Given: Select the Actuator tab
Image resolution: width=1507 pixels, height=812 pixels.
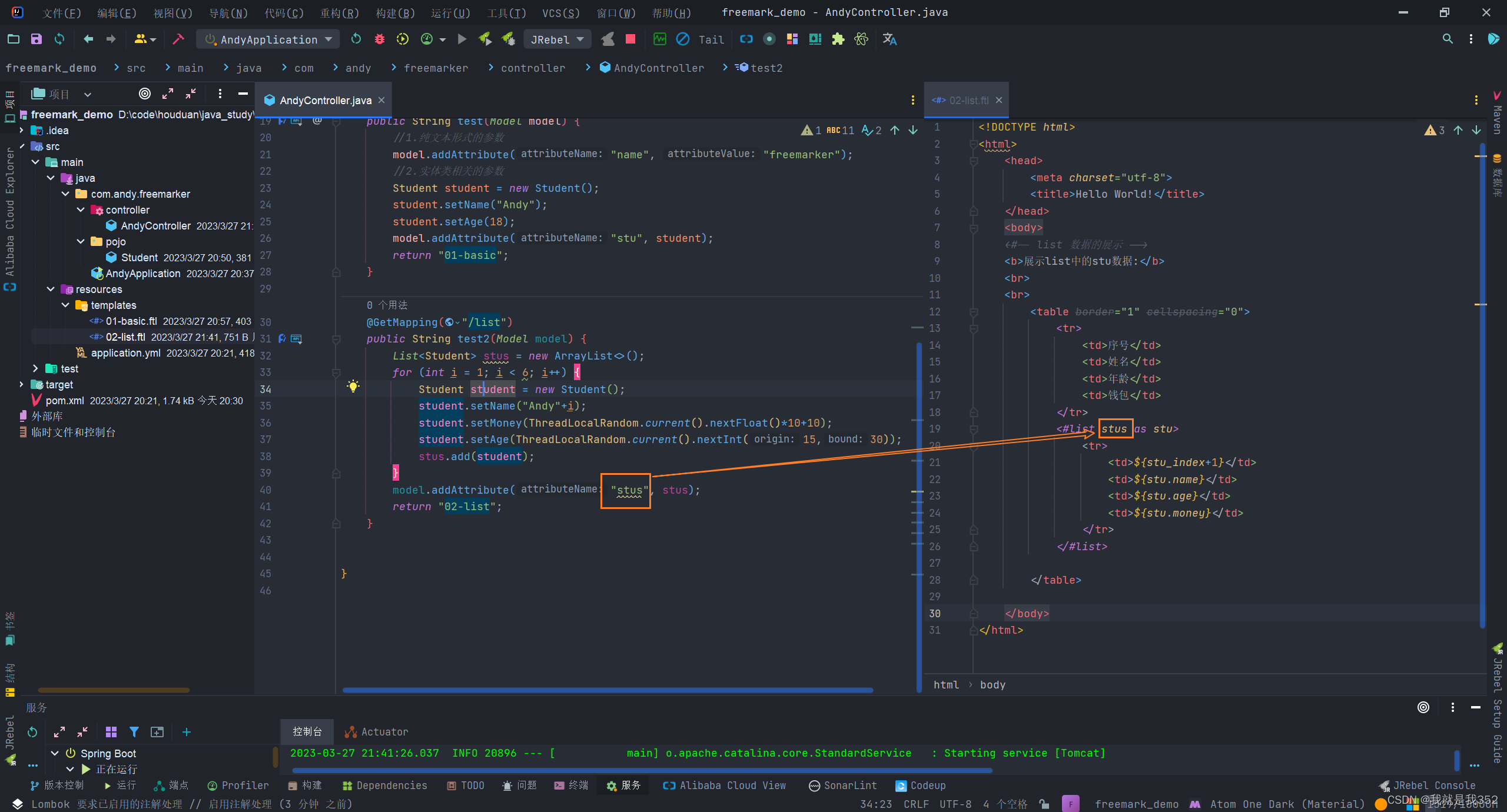Looking at the screenshot, I should (x=377, y=732).
